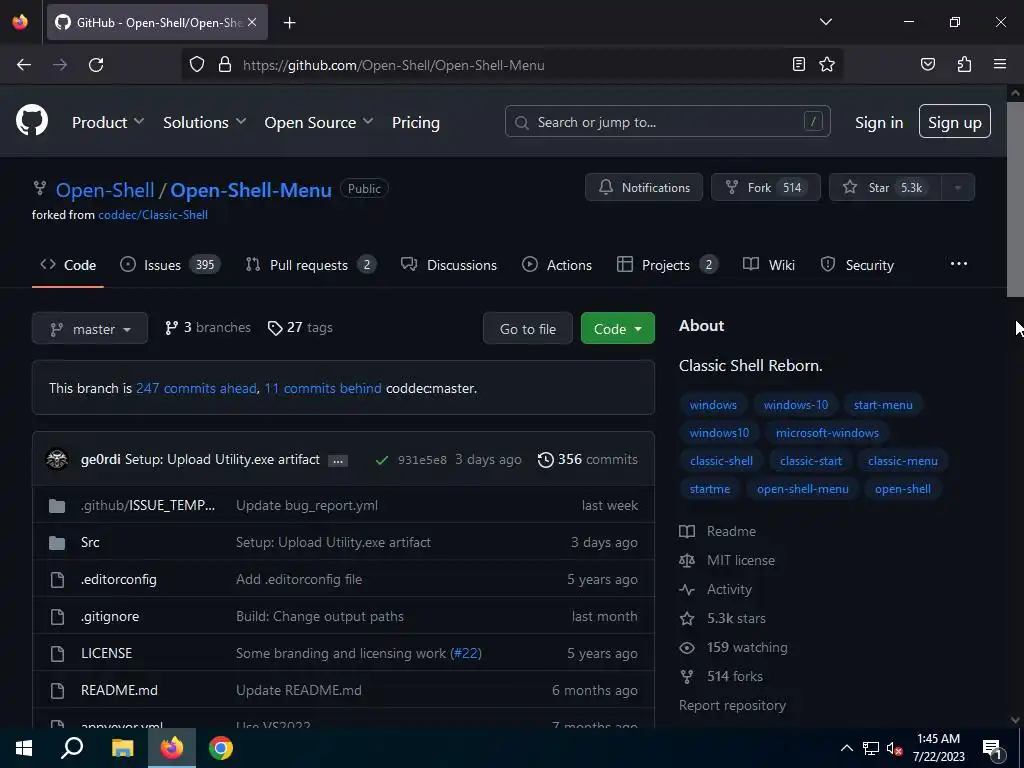Image resolution: width=1024 pixels, height=768 pixels.
Task: Toggle reader view icon in address bar
Action: tap(799, 64)
